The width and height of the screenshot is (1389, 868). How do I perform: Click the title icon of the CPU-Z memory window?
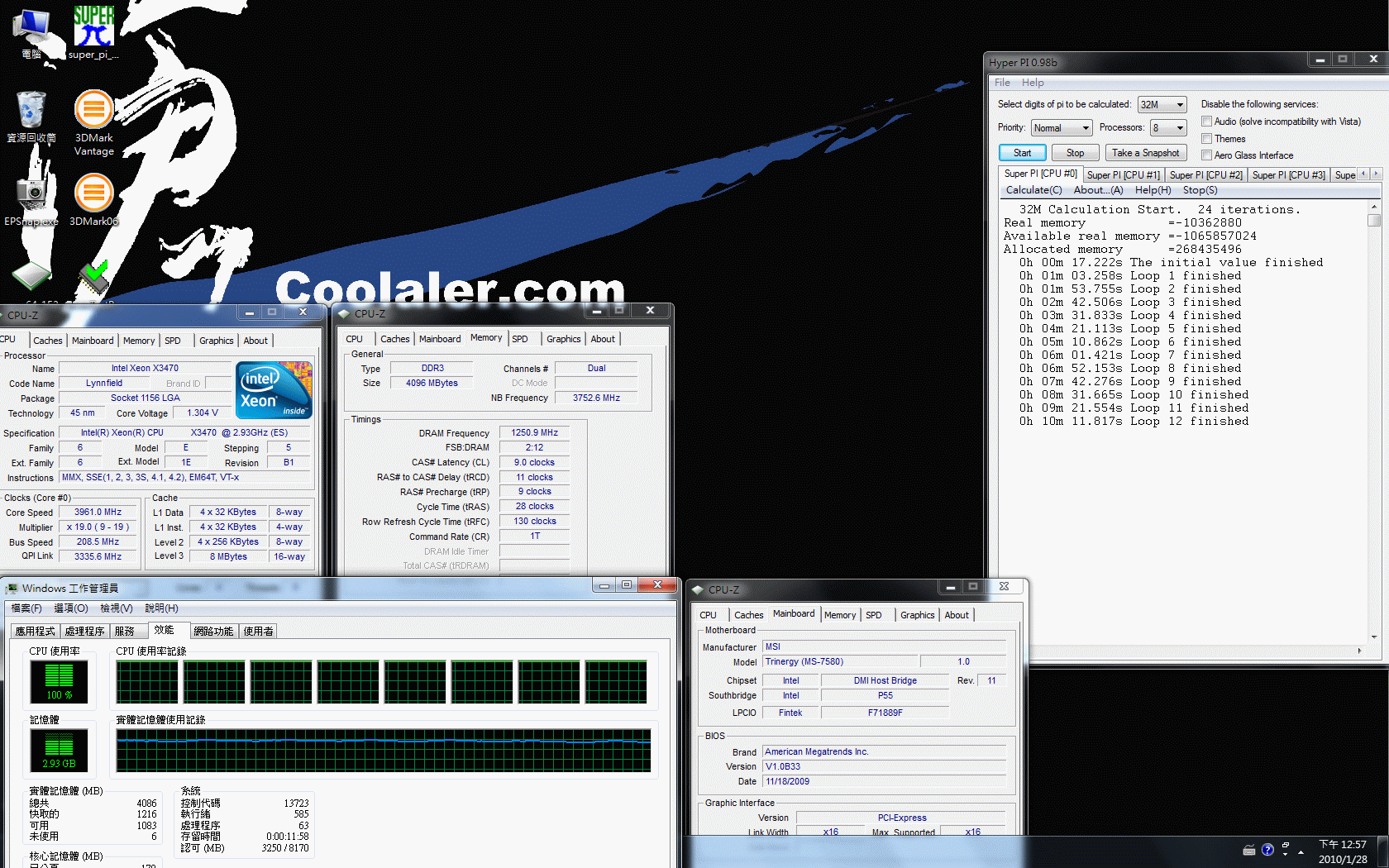click(x=344, y=313)
